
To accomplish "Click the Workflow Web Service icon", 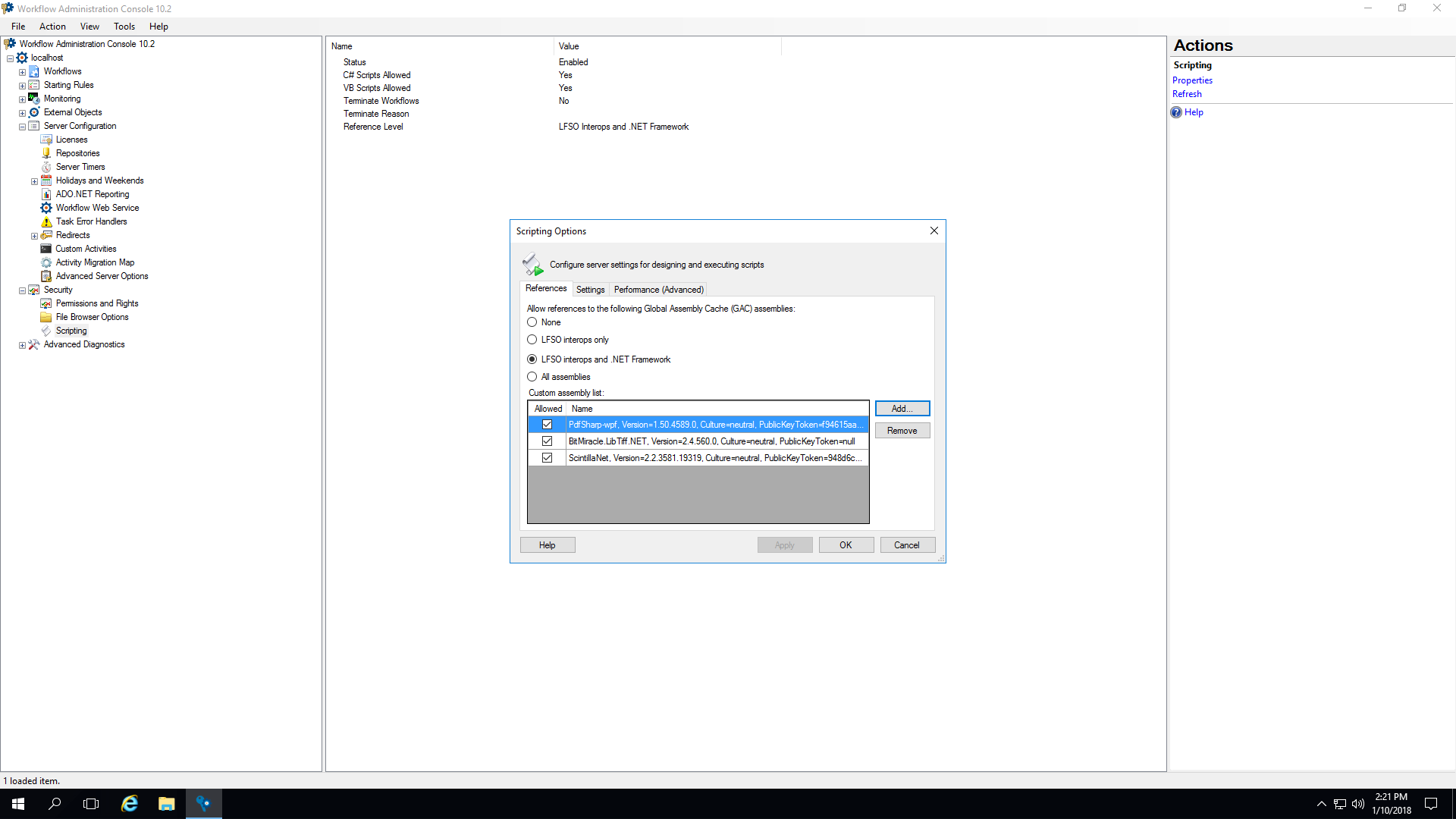I will (46, 208).
